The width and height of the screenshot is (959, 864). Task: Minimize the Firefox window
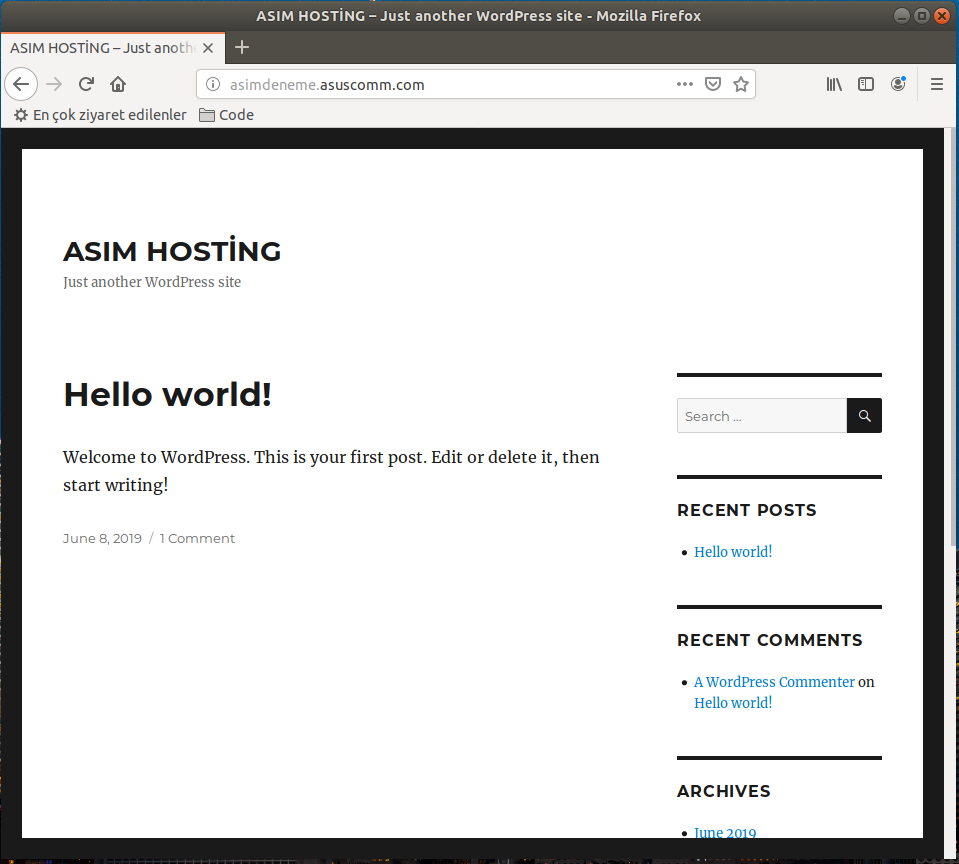[x=902, y=16]
